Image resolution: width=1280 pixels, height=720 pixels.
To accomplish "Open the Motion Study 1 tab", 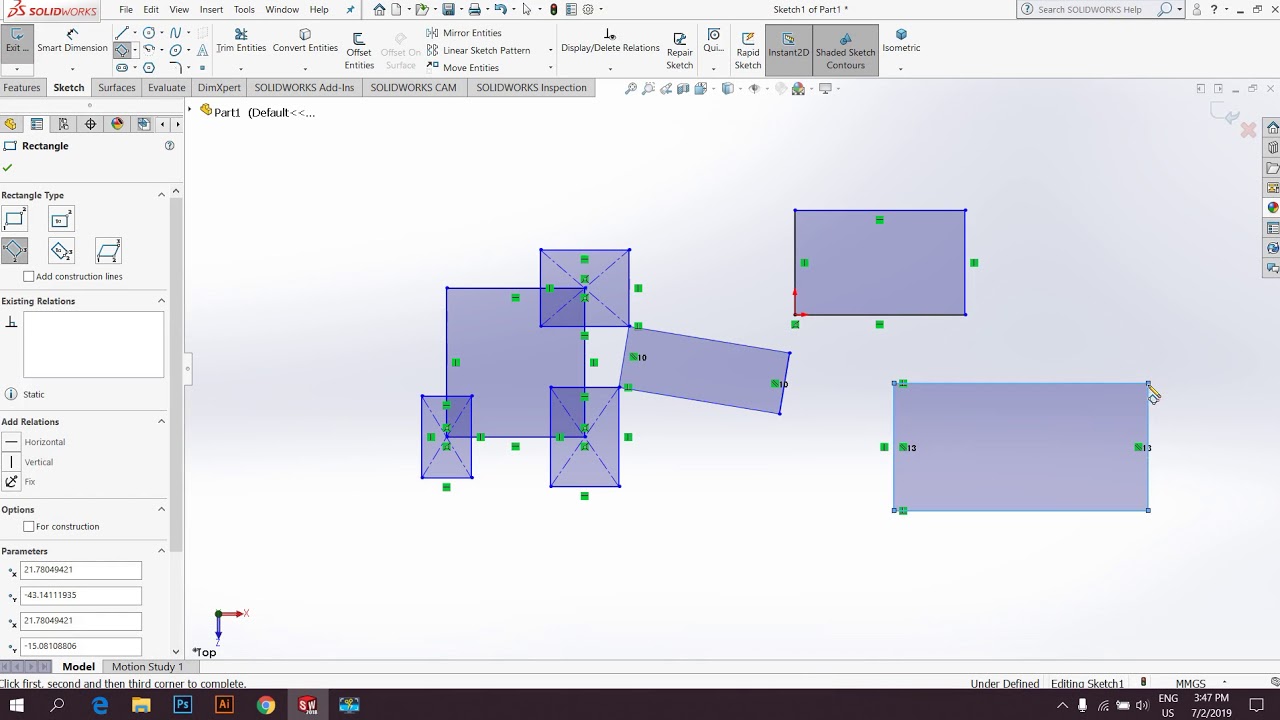I will pos(147,667).
